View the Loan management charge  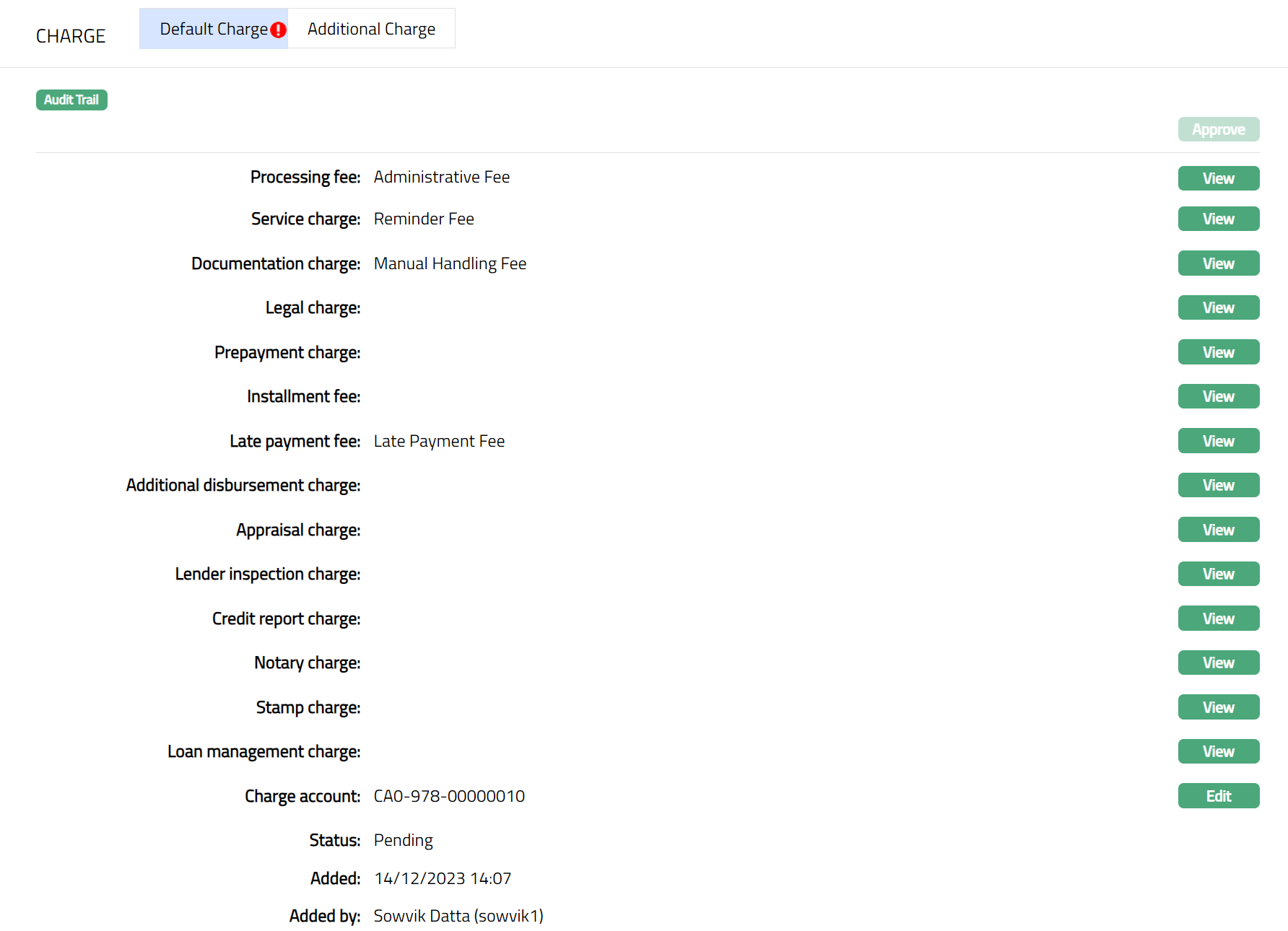pos(1218,751)
